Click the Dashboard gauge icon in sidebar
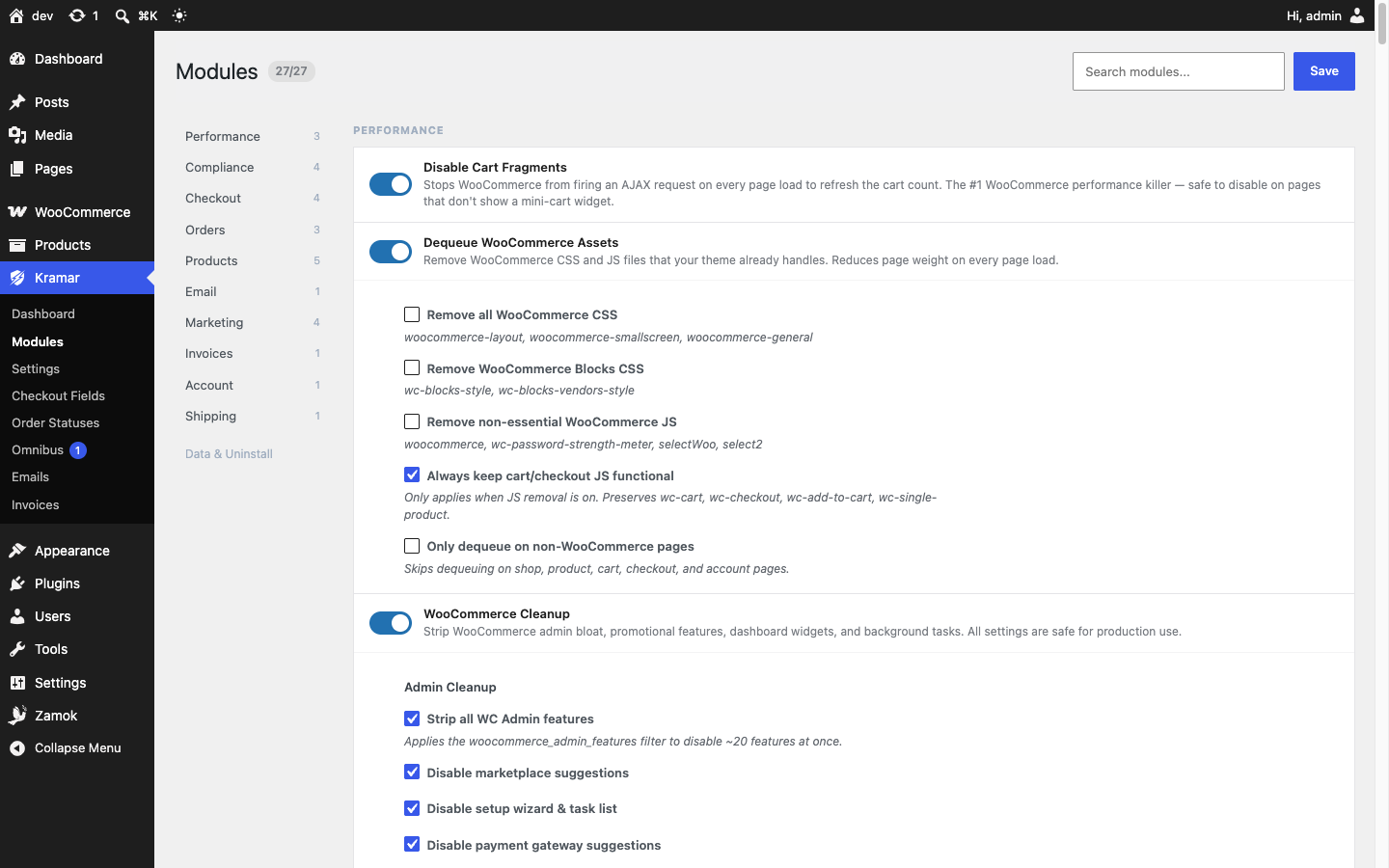Viewport: 1389px width, 868px height. pyautogui.click(x=17, y=59)
